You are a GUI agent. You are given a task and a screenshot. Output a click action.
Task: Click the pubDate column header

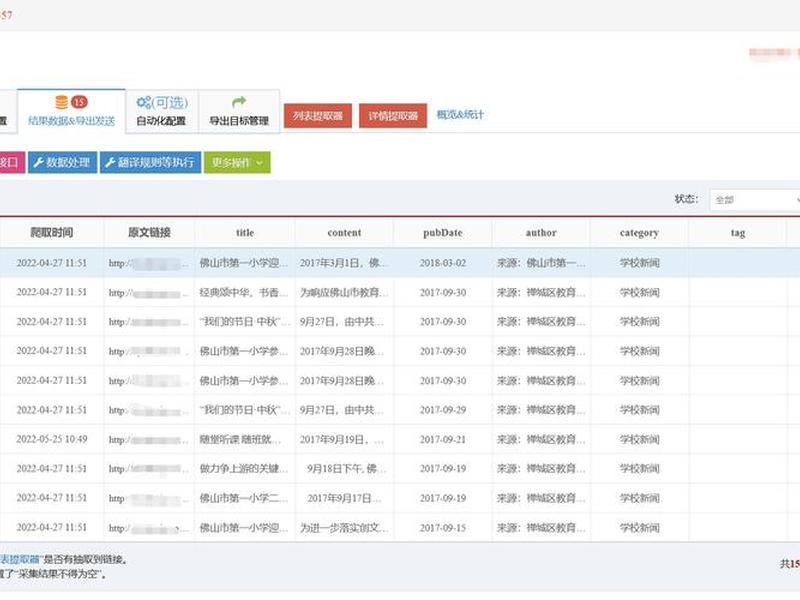442,233
